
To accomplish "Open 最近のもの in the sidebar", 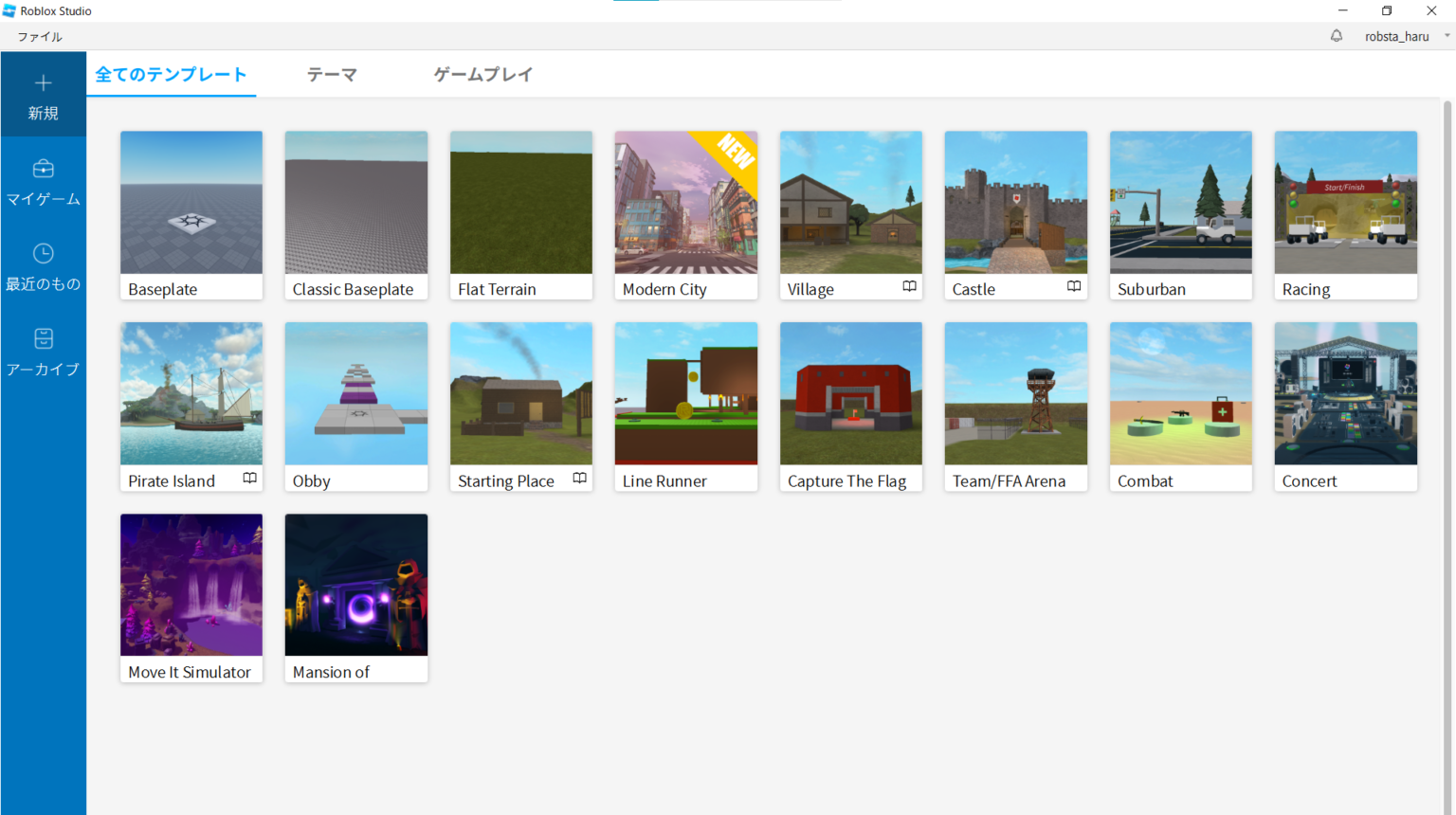I will coord(44,265).
